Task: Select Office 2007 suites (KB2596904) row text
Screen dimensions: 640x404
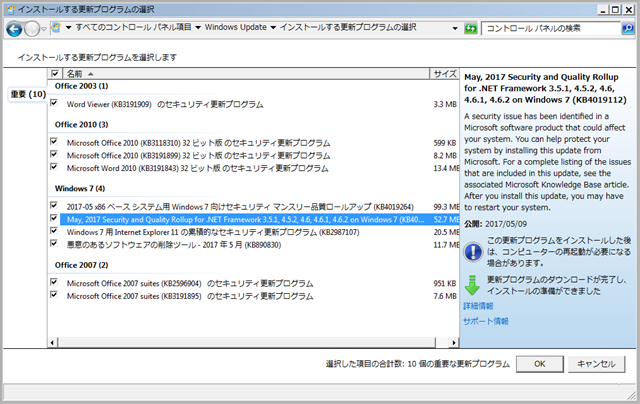Action: click(x=190, y=284)
